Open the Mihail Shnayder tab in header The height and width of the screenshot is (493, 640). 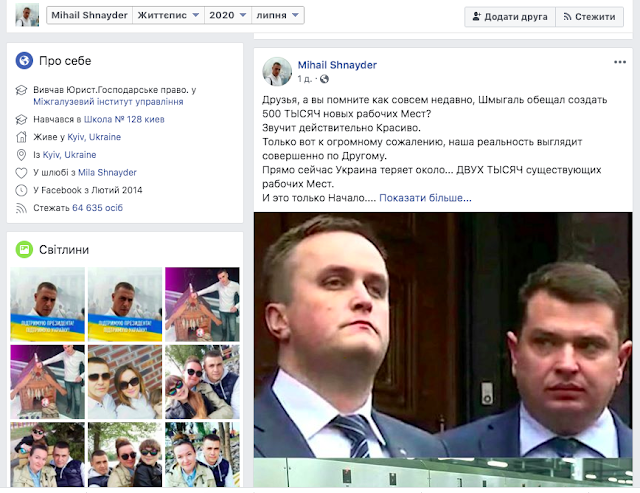pos(89,15)
